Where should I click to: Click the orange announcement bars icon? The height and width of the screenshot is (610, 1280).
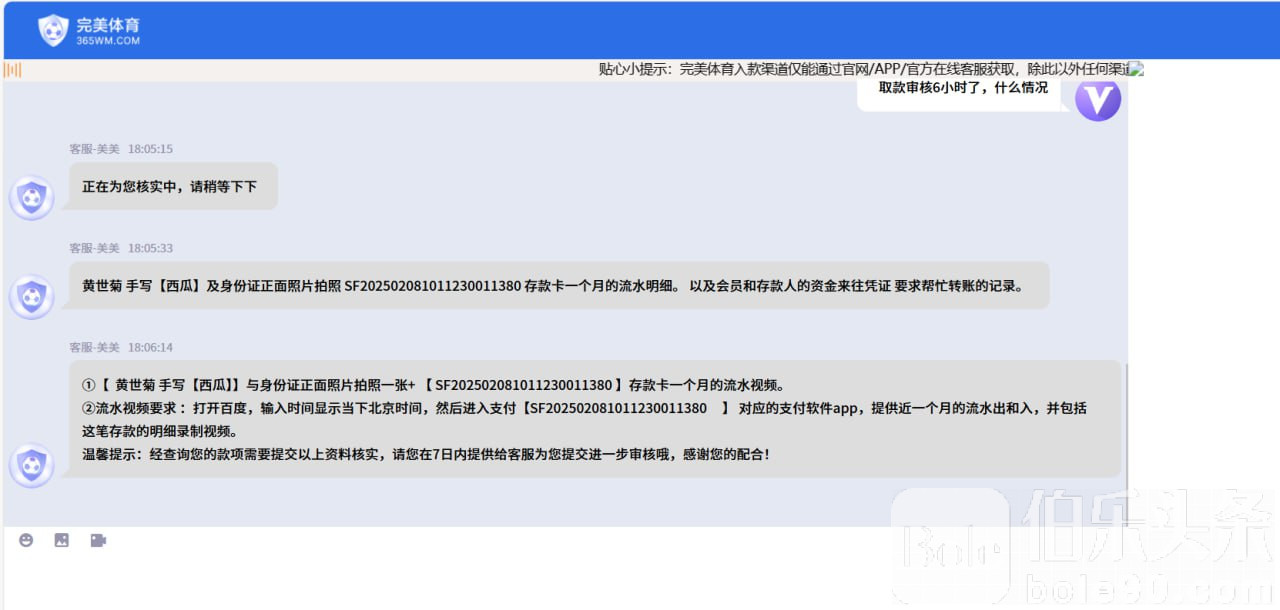13,70
